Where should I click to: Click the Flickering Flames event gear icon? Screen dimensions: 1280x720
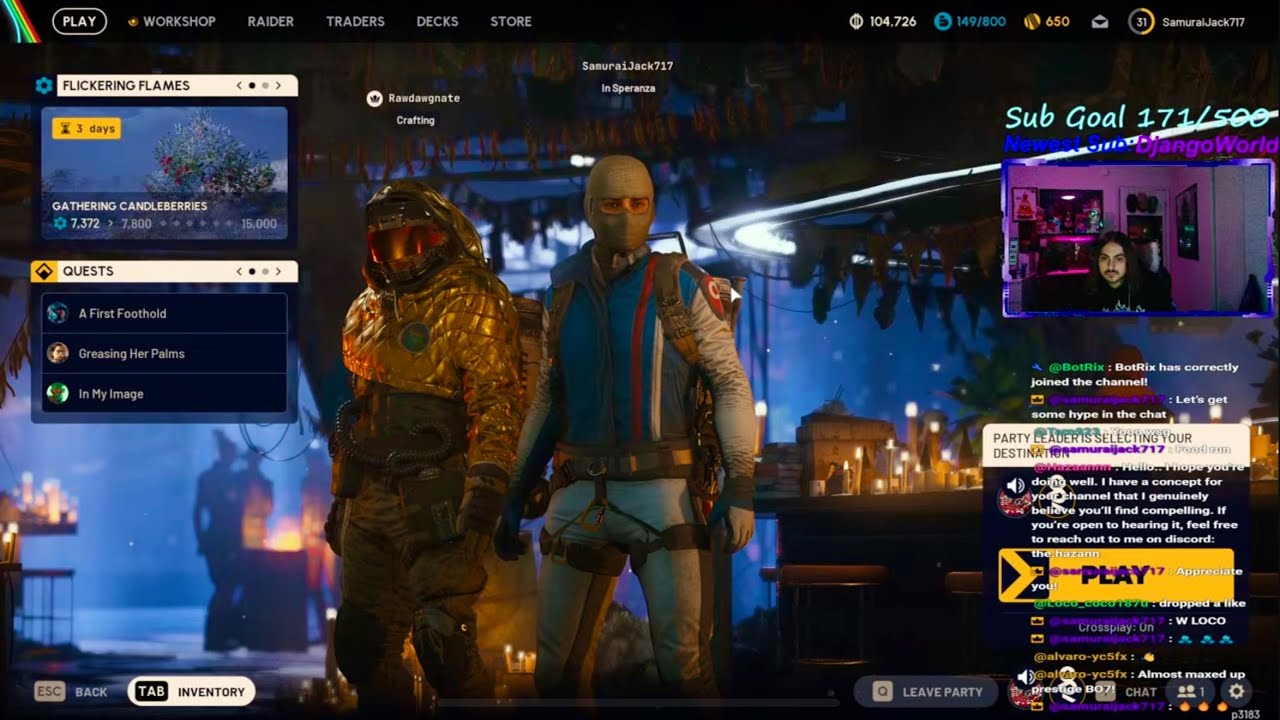click(x=44, y=86)
